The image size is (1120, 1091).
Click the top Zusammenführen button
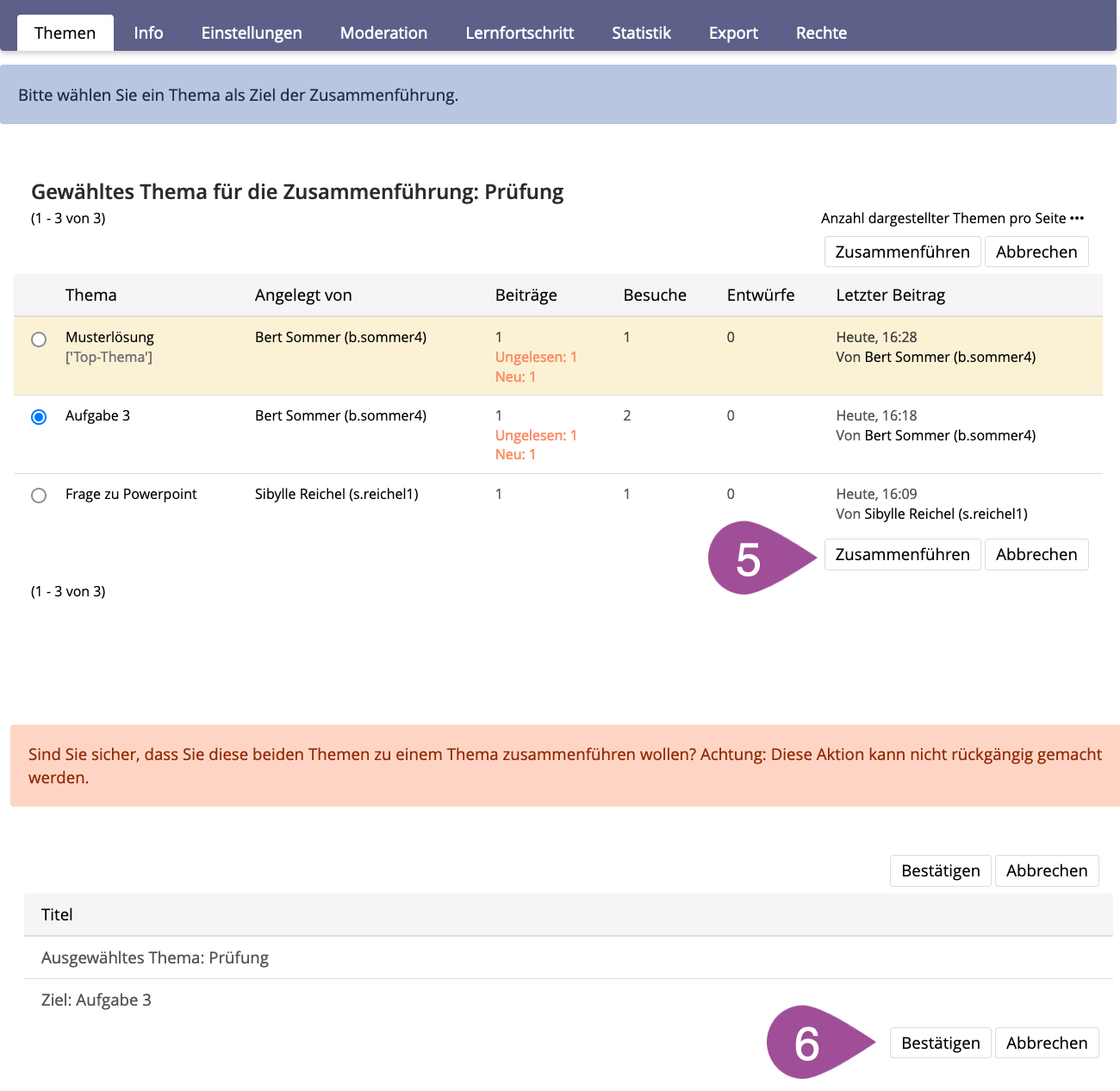point(902,252)
